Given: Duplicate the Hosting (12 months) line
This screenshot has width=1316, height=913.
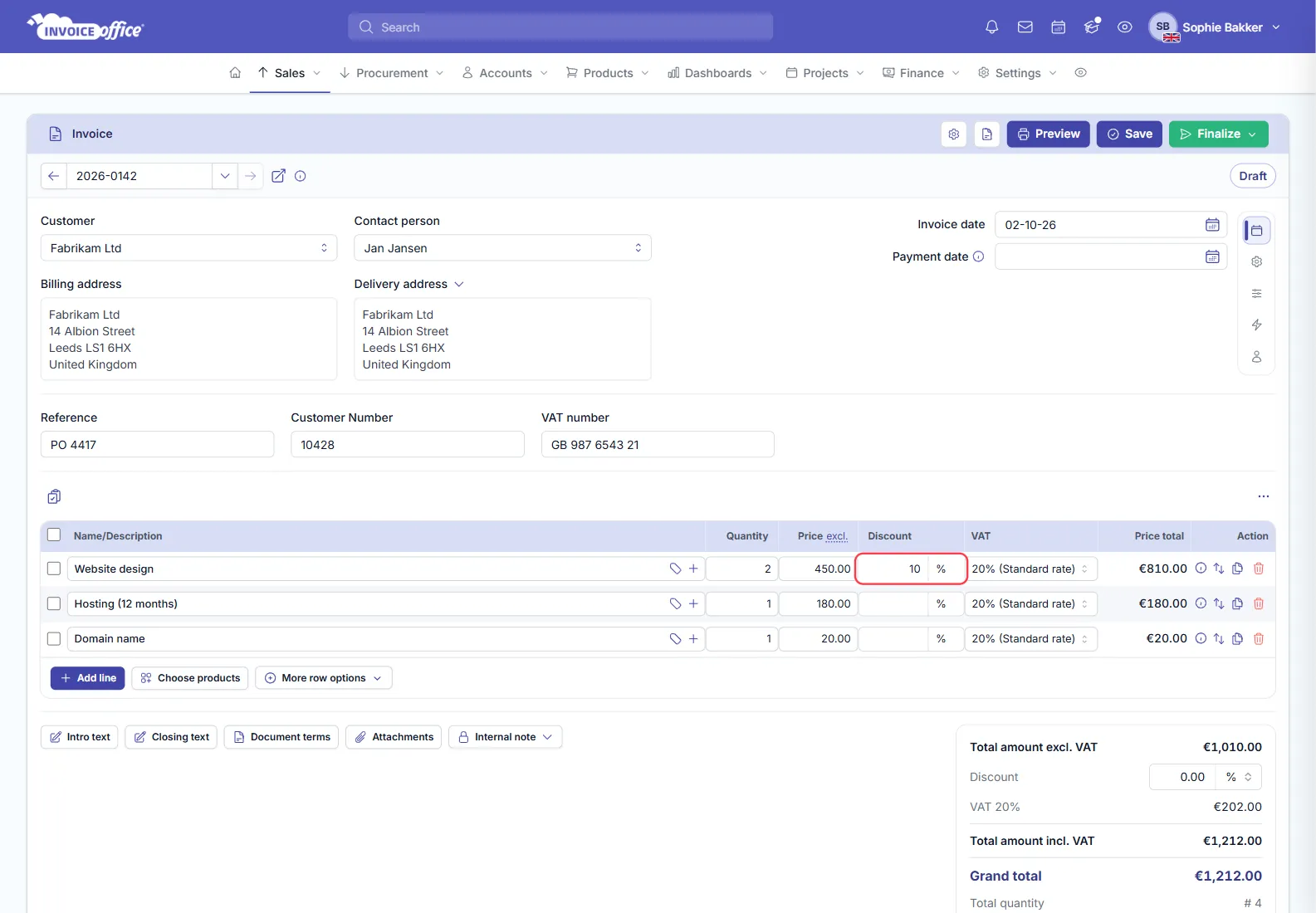Looking at the screenshot, I should pyautogui.click(x=1237, y=603).
